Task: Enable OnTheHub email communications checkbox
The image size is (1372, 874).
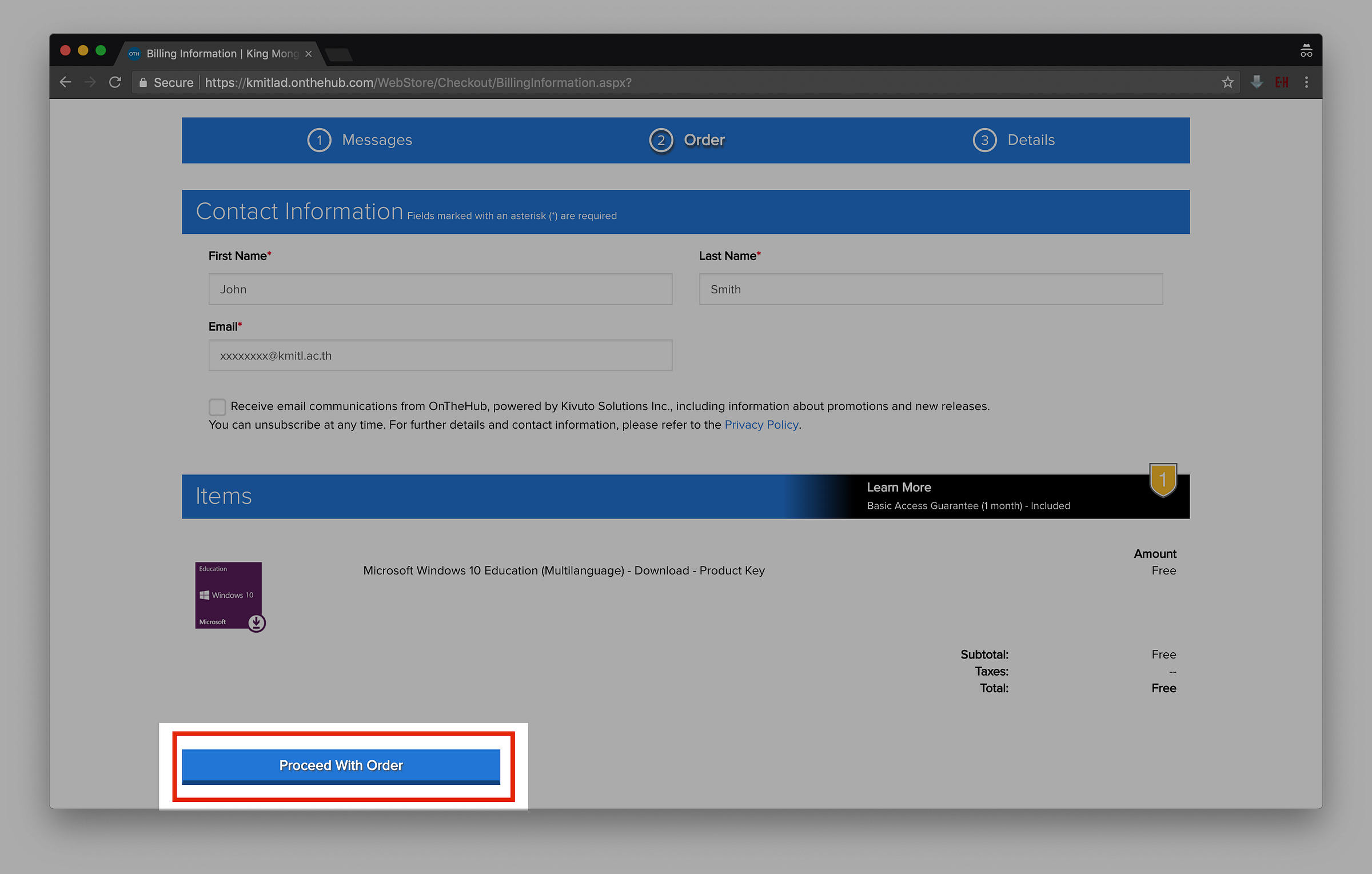Action: [x=217, y=406]
